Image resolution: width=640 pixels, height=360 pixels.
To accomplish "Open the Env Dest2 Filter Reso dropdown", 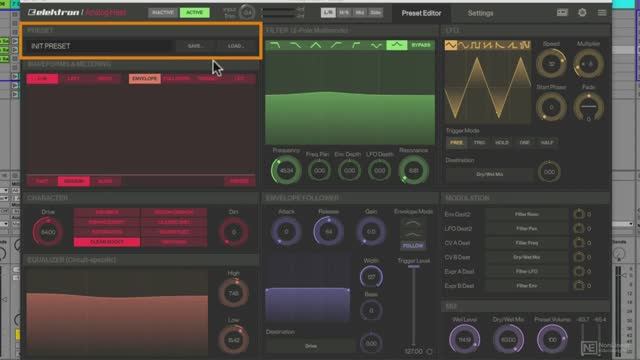I will (527, 214).
